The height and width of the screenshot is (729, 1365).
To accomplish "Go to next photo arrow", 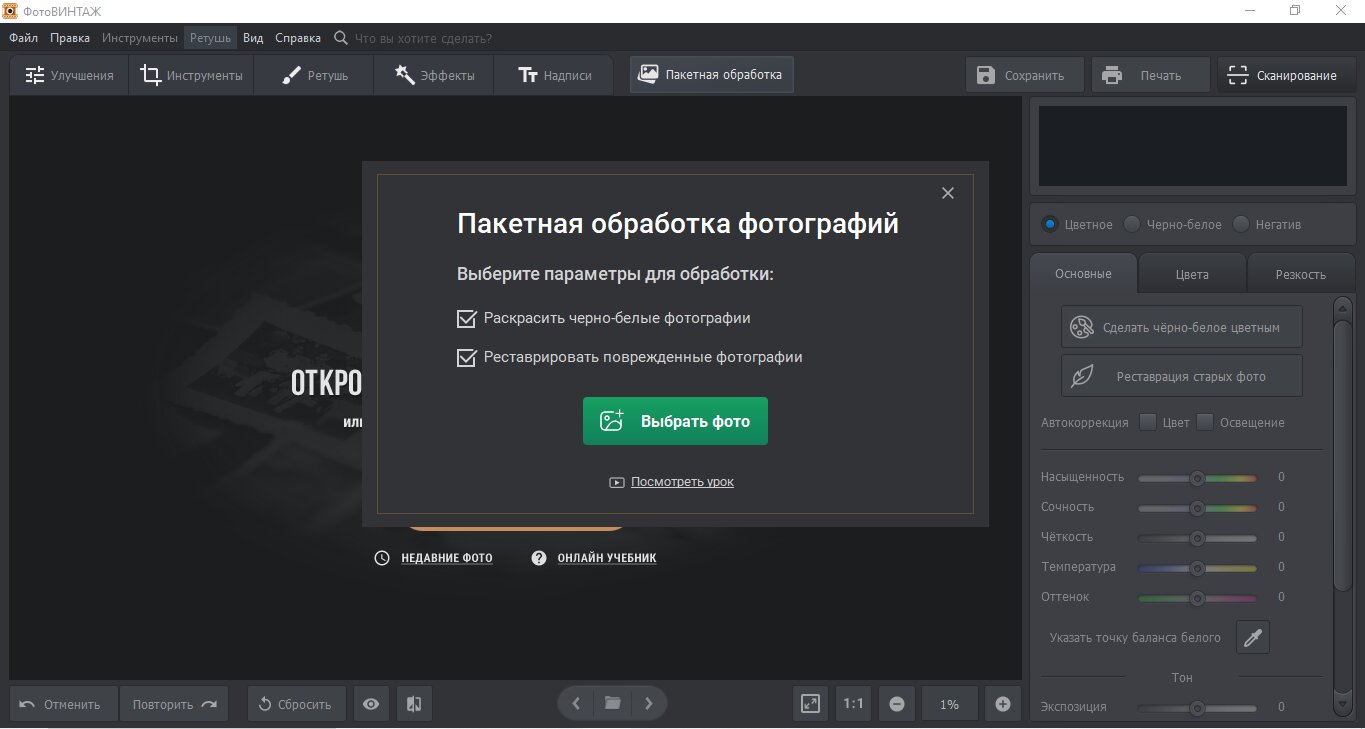I will click(x=649, y=704).
